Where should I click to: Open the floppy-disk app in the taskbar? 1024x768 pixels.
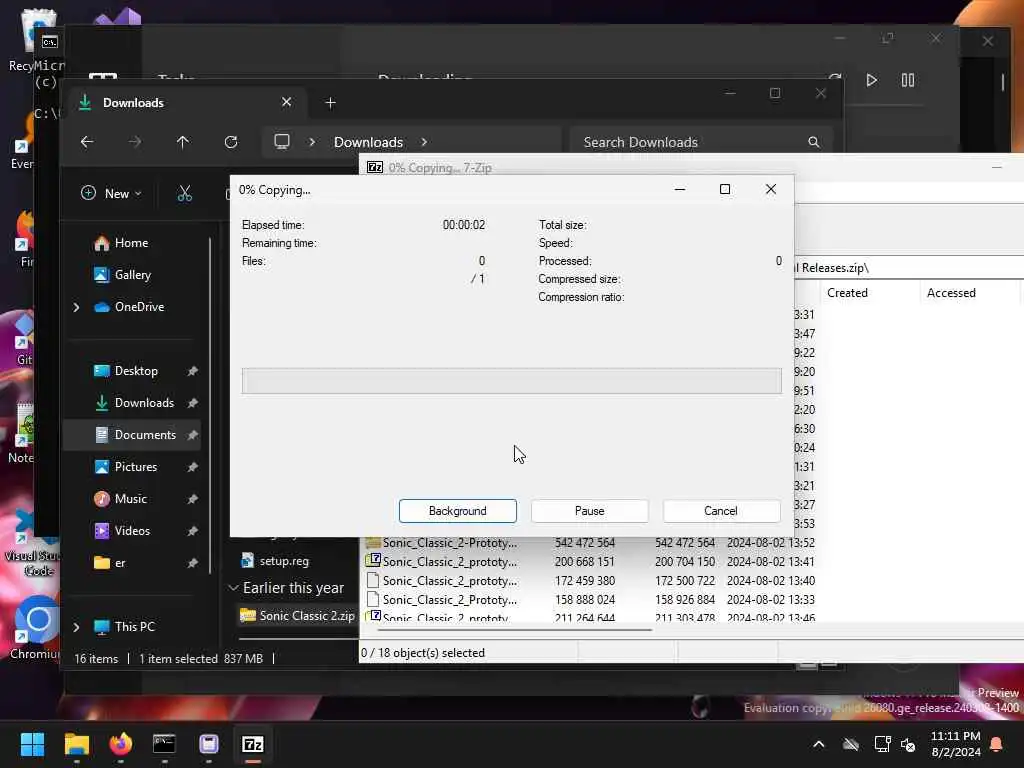[208, 744]
